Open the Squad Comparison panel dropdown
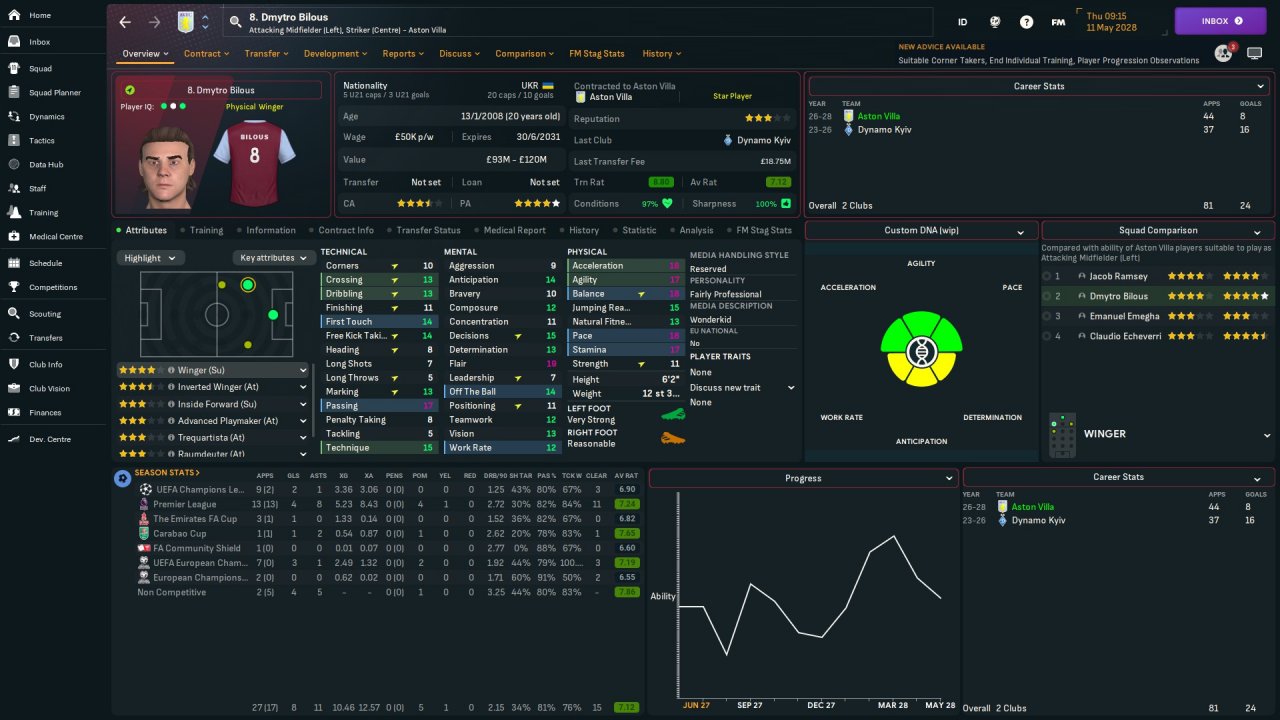The image size is (1280, 720). pyautogui.click(x=1257, y=231)
